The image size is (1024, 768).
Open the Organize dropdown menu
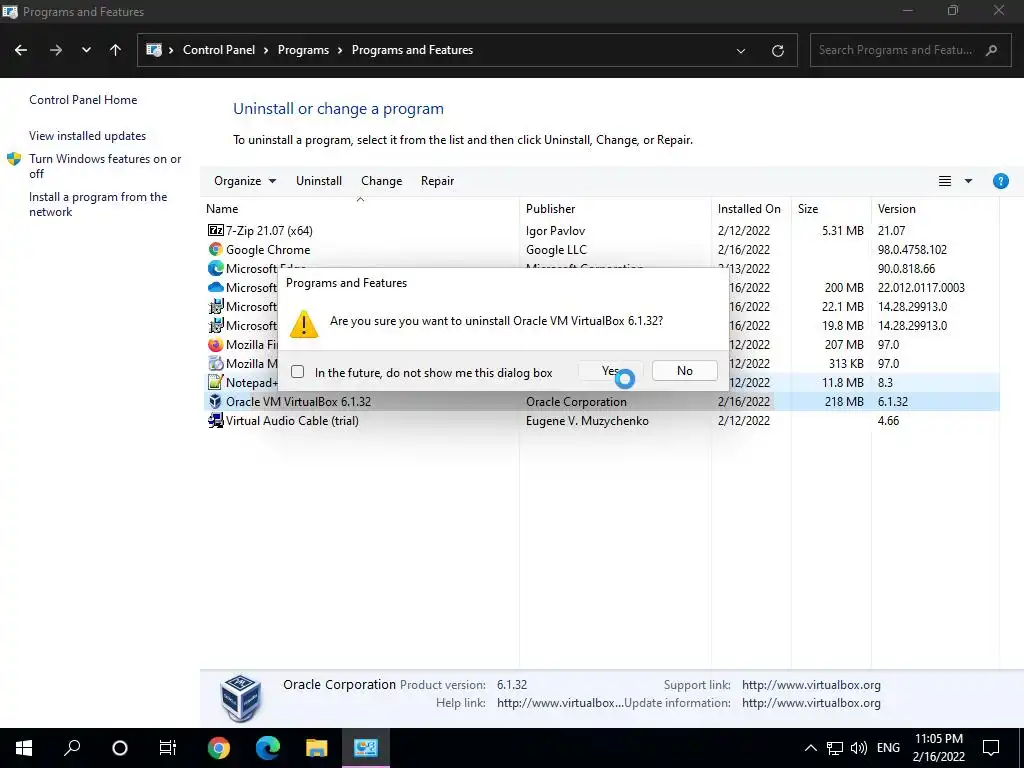pos(245,181)
